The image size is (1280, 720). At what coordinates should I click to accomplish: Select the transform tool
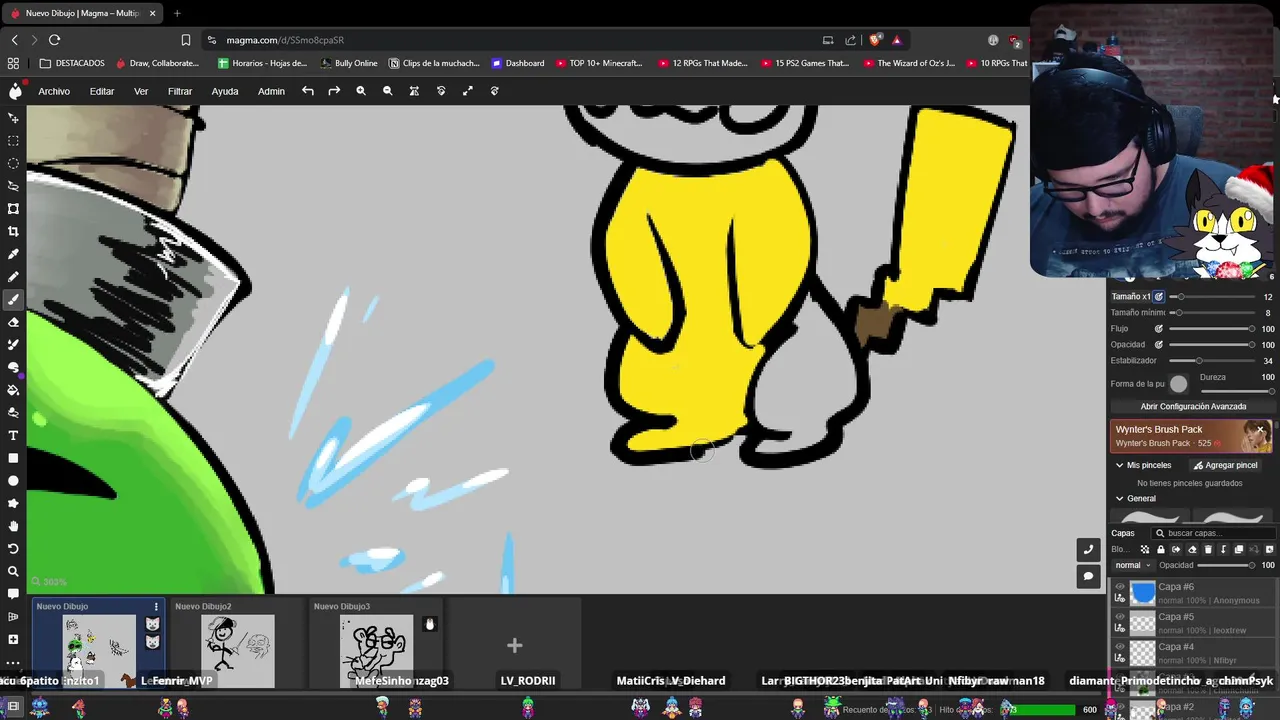point(13,209)
